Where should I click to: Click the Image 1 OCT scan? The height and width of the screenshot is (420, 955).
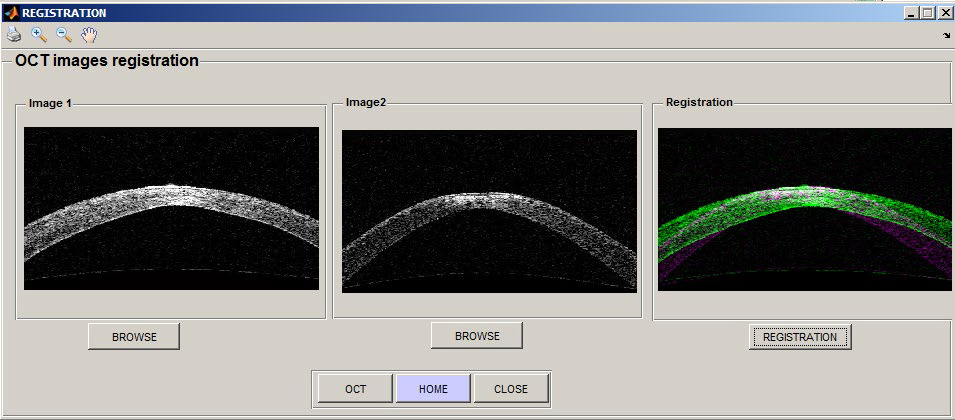coord(171,208)
